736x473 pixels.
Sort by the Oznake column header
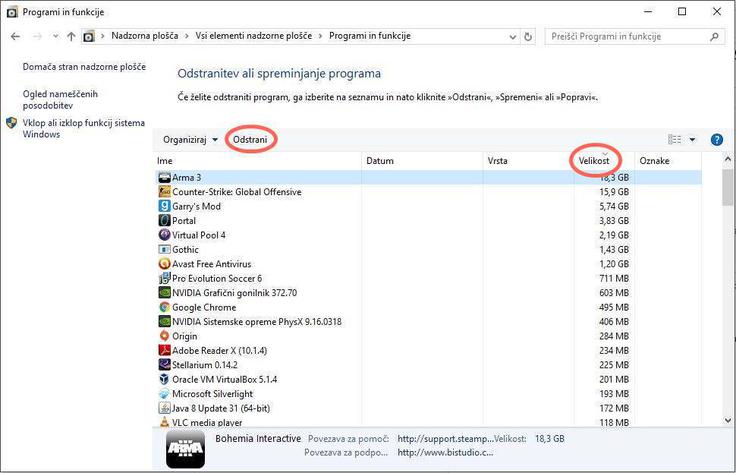tap(668, 161)
